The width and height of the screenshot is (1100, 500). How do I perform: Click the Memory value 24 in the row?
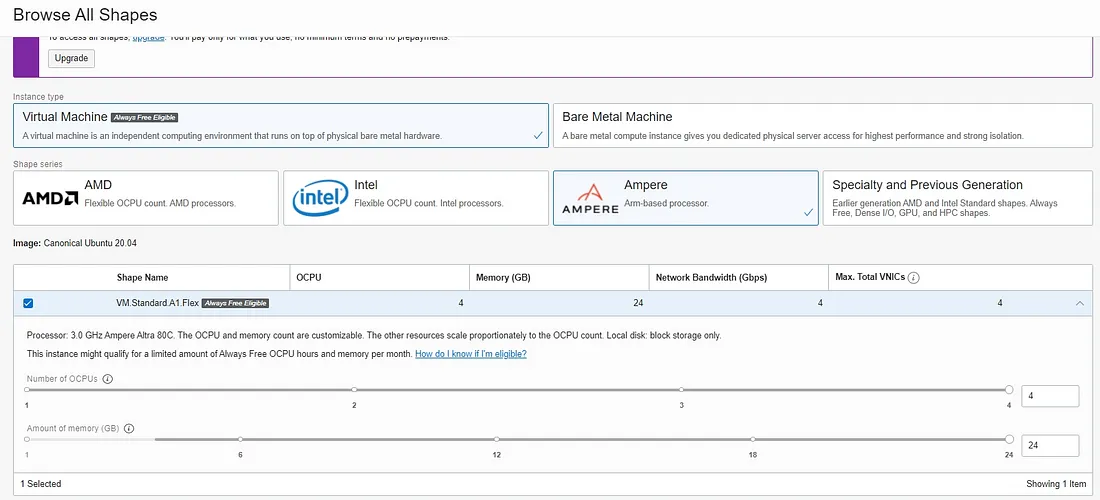637,303
